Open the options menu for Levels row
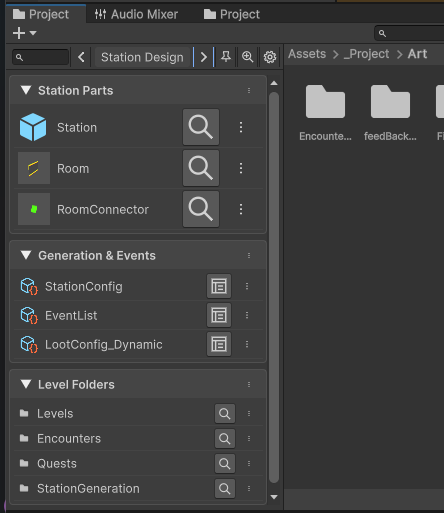Screen dimensions: 444x513 click(x=249, y=414)
